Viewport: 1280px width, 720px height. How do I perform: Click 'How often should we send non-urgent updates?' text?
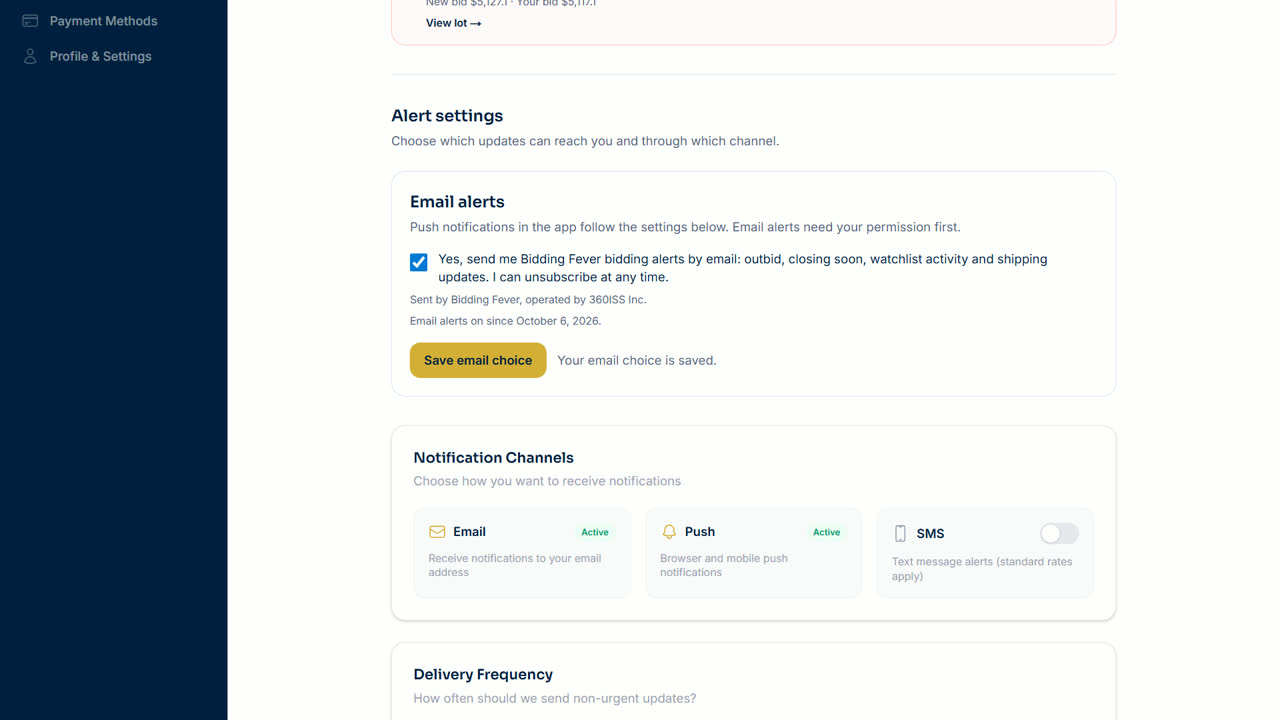[x=555, y=698]
